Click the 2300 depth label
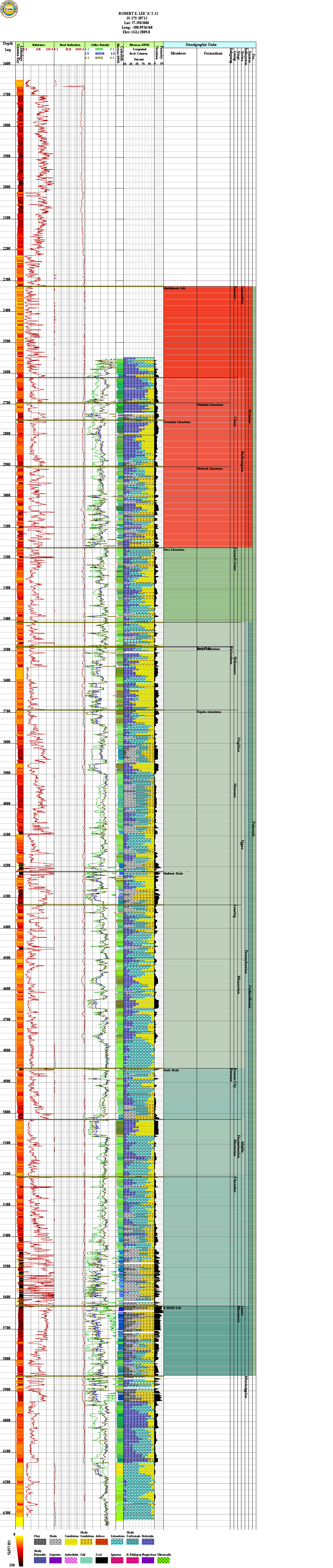This screenshot has width=333, height=1568. click(x=6, y=279)
